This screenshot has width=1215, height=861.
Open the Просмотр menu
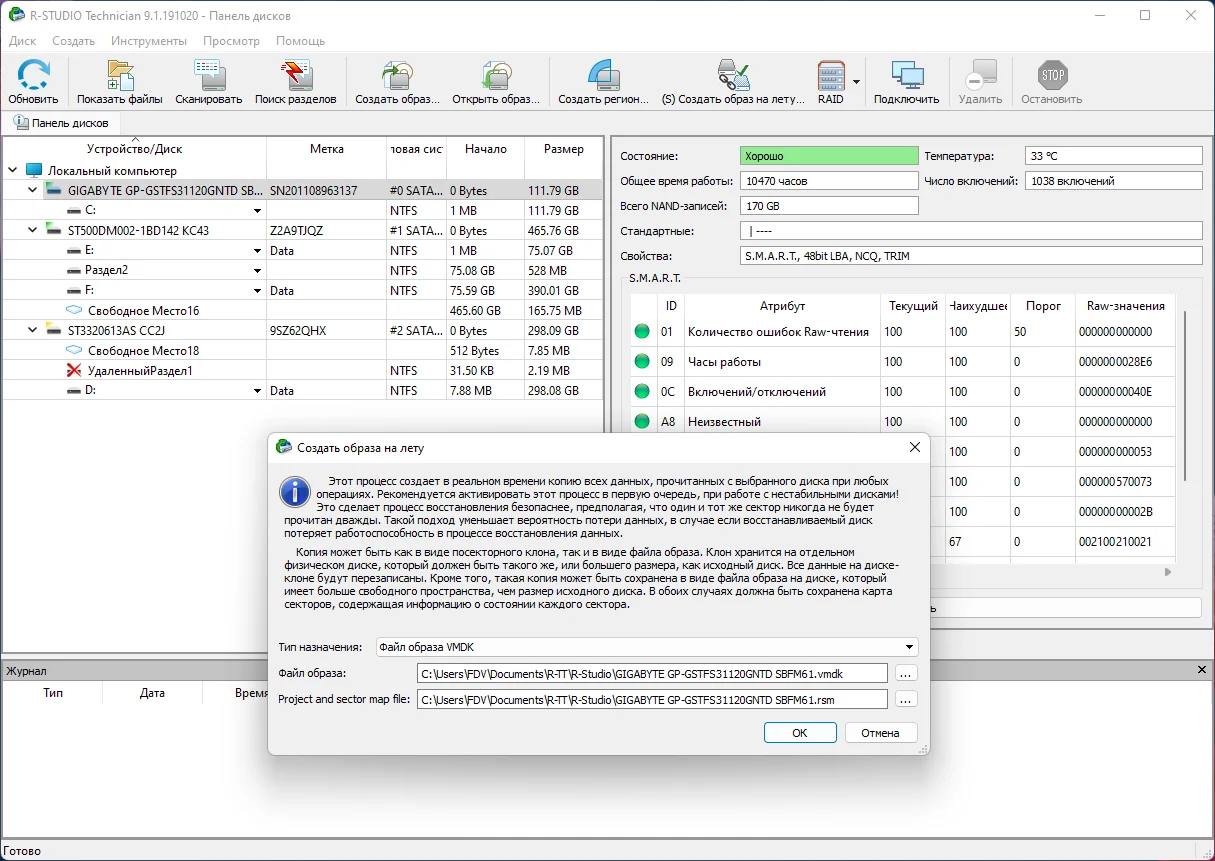pyautogui.click(x=231, y=41)
